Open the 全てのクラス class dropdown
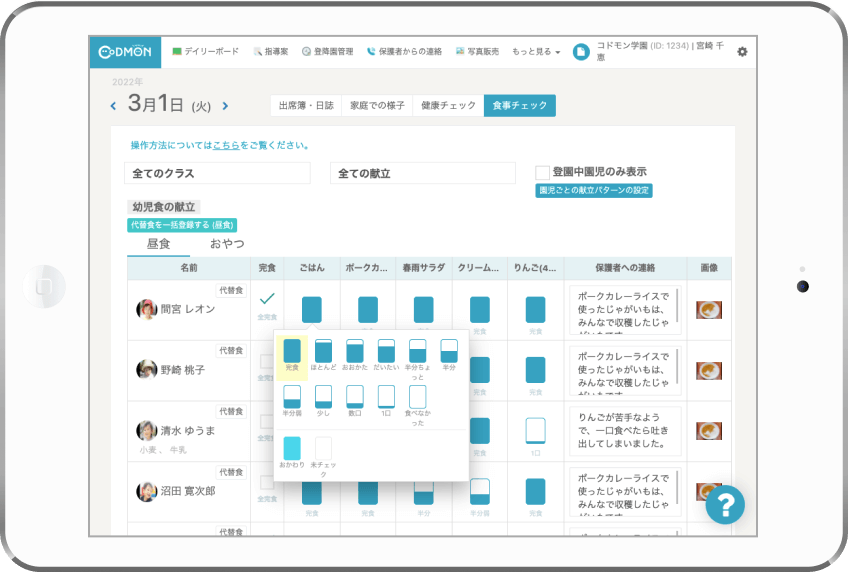 [x=217, y=173]
